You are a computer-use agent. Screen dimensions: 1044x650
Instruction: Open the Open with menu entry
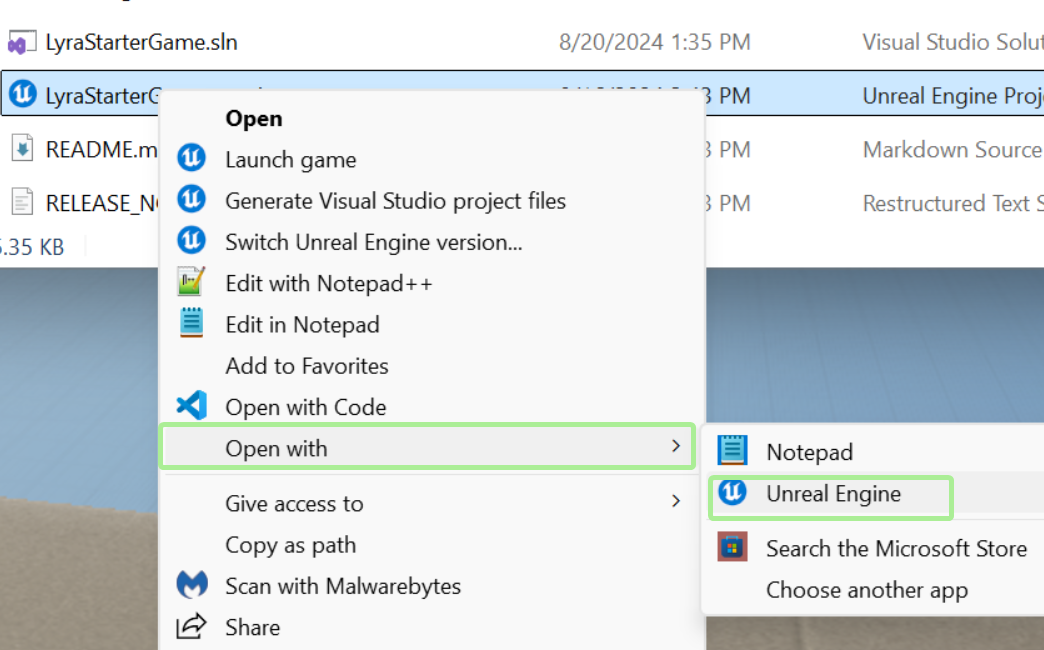click(428, 447)
